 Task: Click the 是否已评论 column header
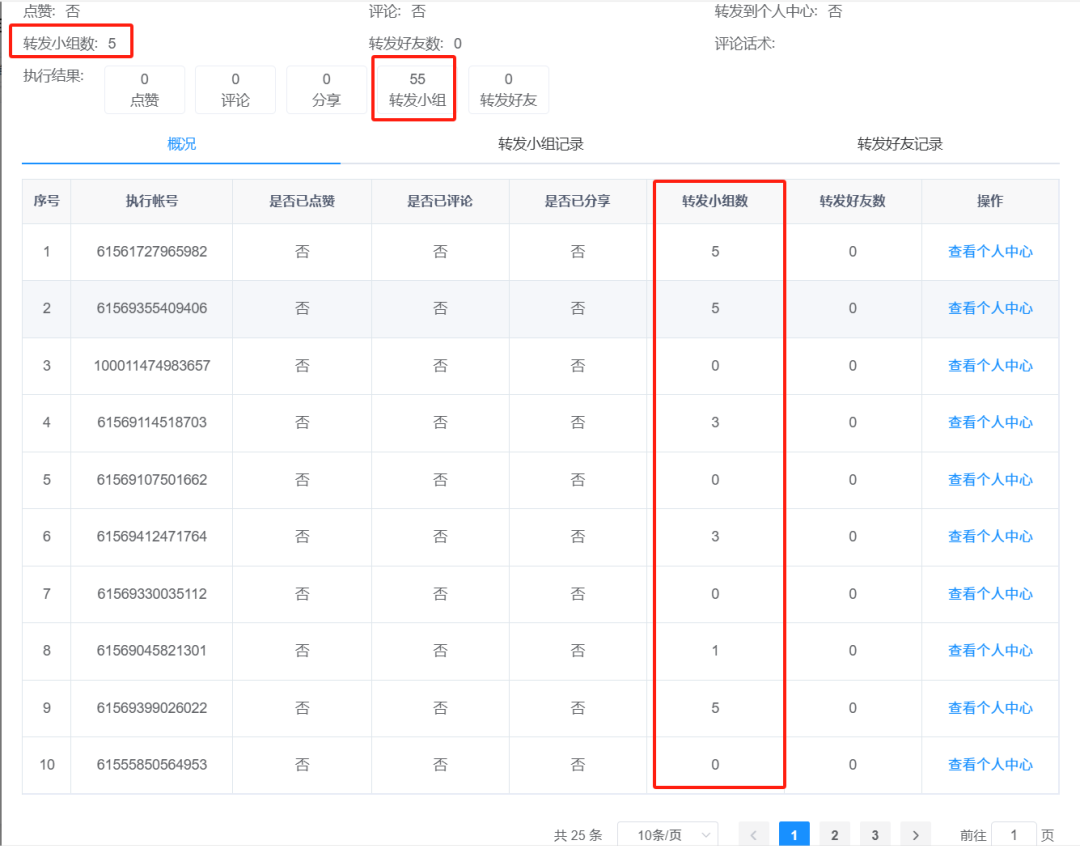(439, 201)
